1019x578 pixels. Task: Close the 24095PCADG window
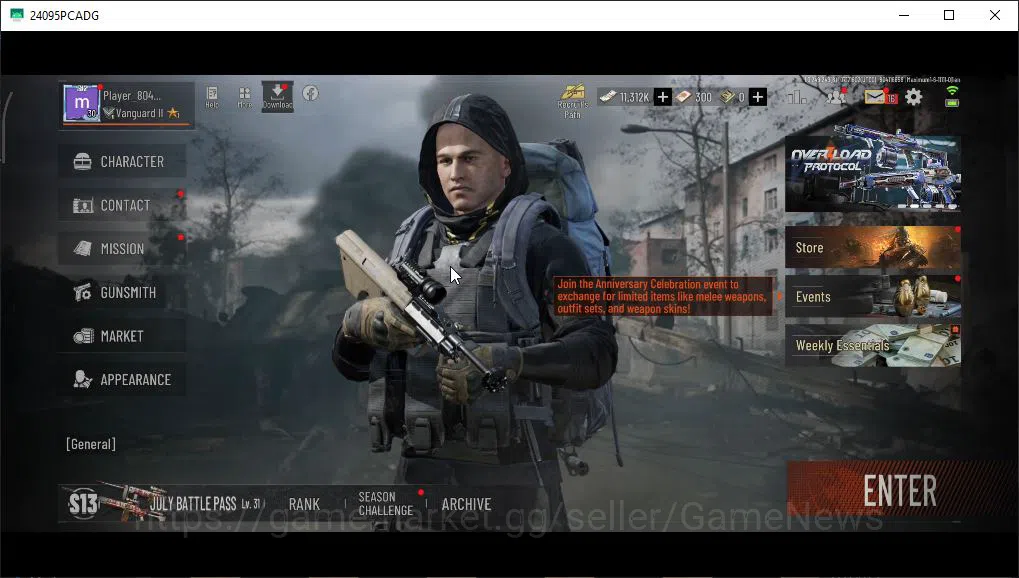pos(994,15)
